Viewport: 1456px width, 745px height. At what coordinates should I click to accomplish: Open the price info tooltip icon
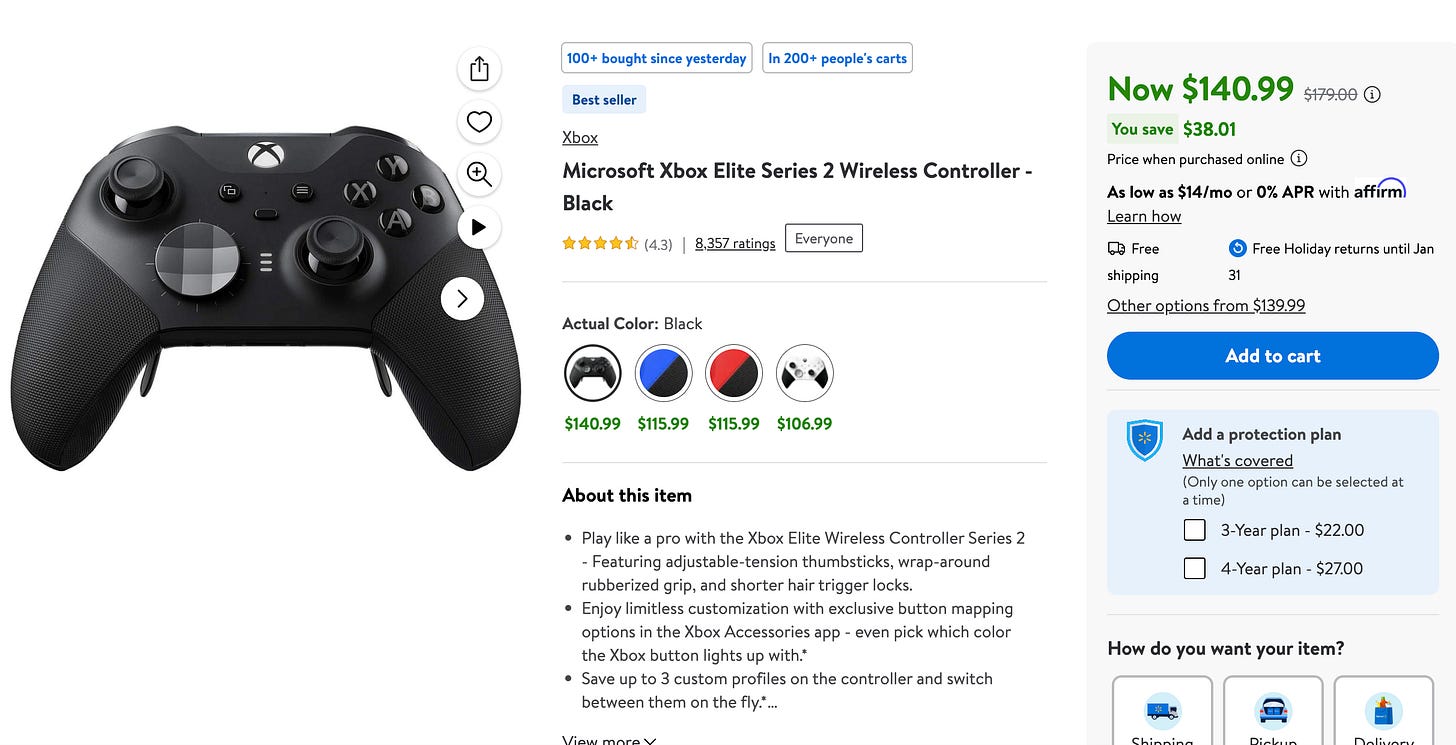(x=1372, y=94)
